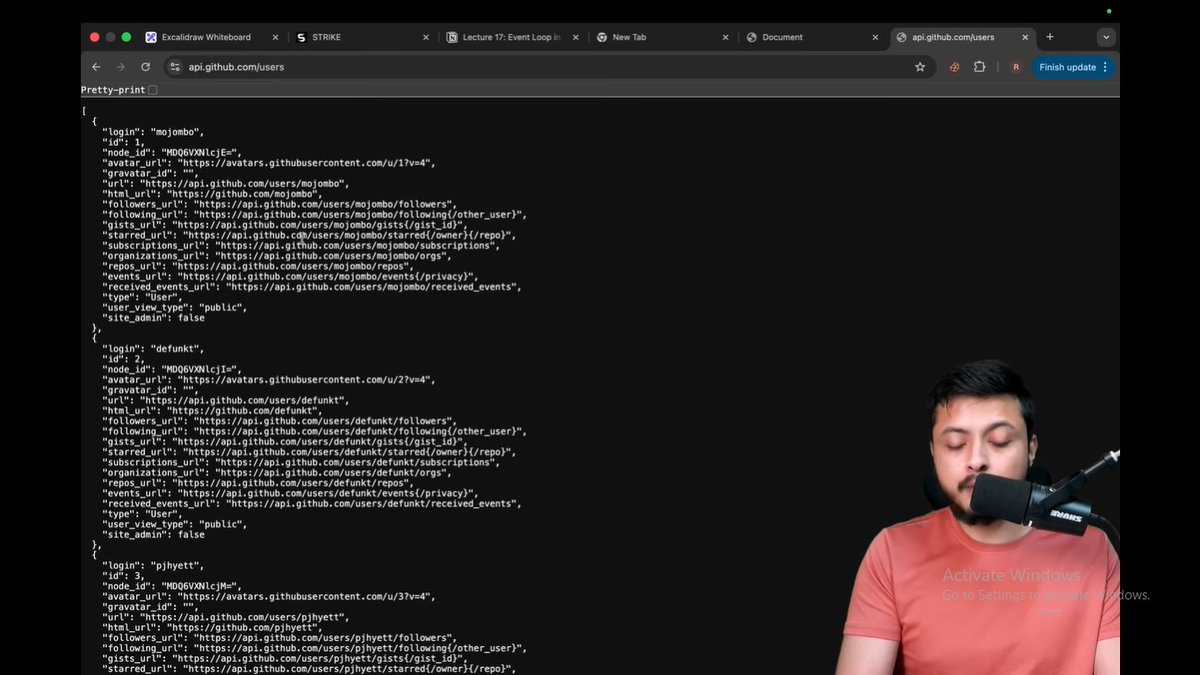The height and width of the screenshot is (675, 1200).
Task: Click the defunkt events_url line
Action: (x=290, y=493)
